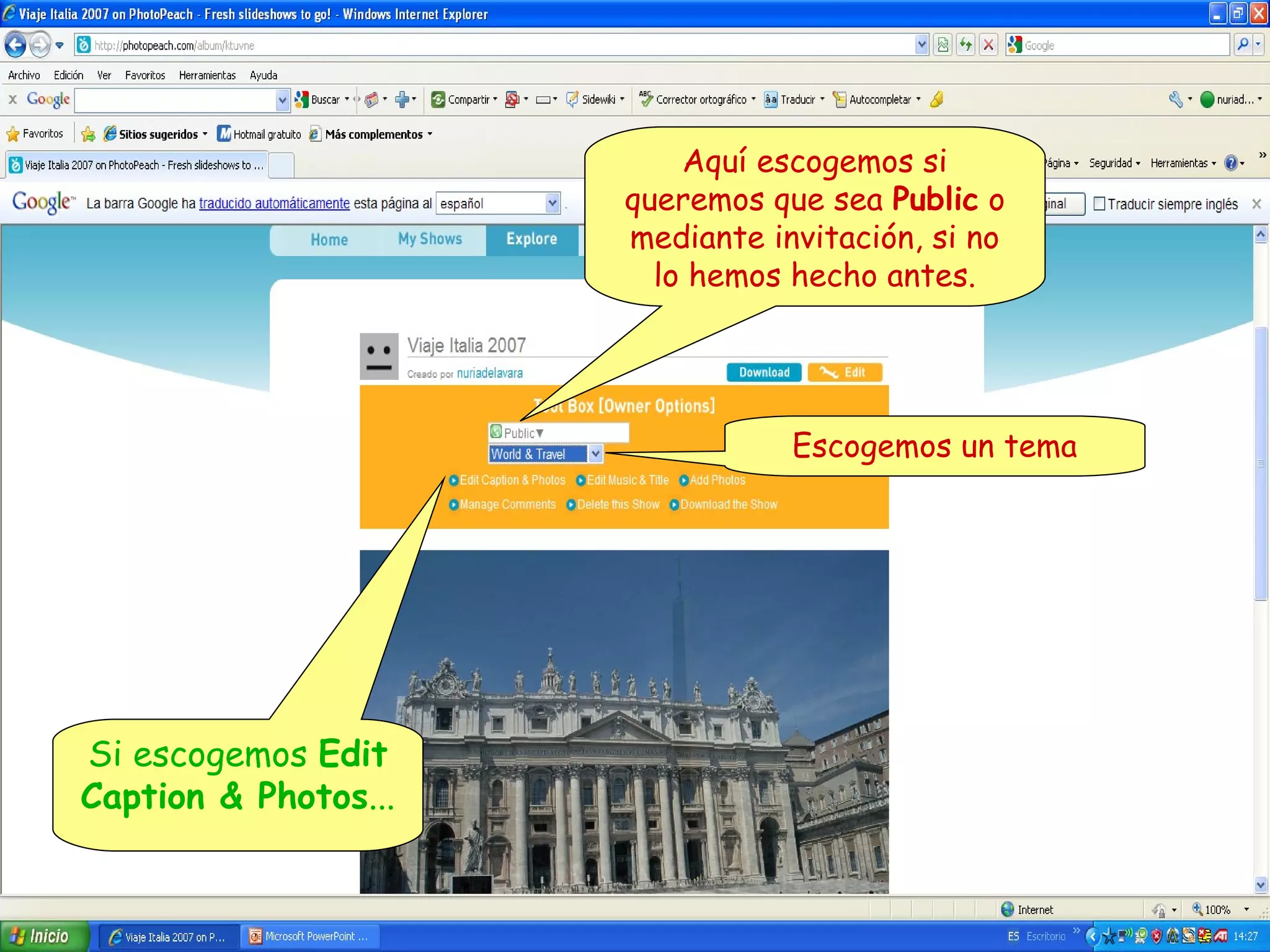Click the user avatar face thumbnail
The height and width of the screenshot is (952, 1270).
point(379,356)
